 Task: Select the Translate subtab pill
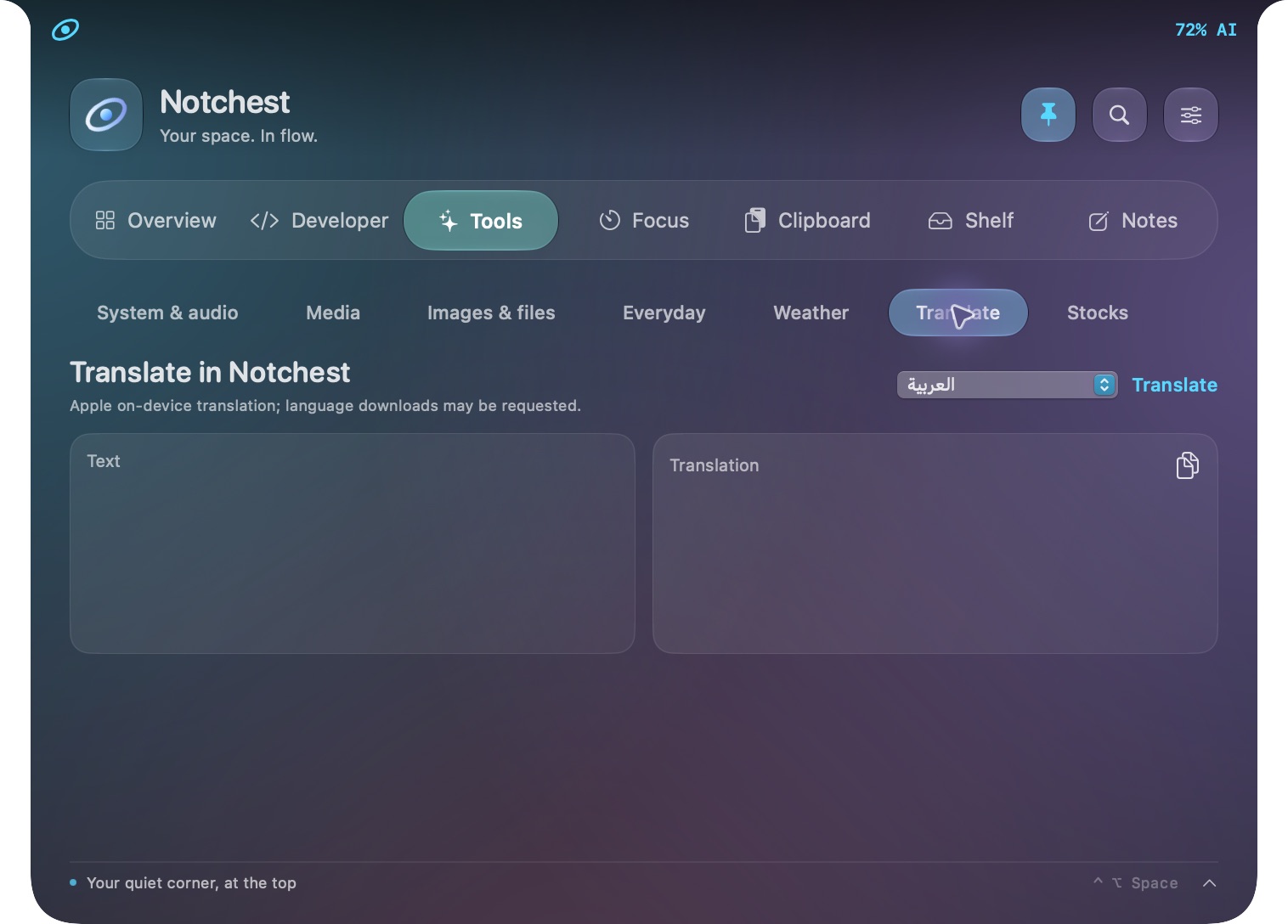click(958, 313)
